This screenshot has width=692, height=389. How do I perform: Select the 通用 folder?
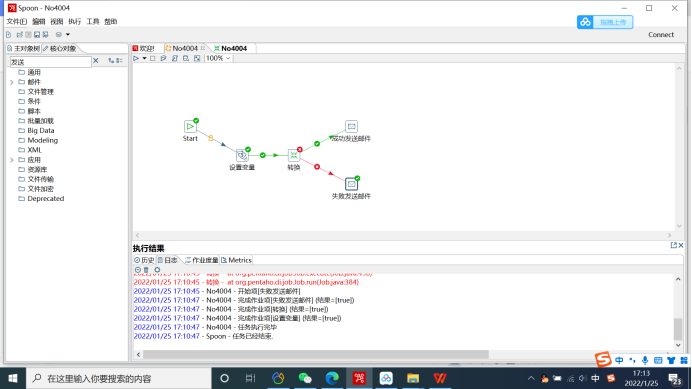coord(30,72)
